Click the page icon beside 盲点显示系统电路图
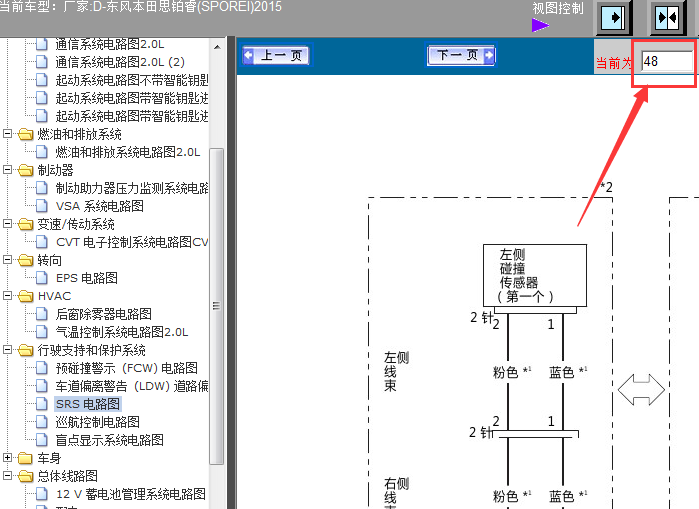This screenshot has width=699, height=509. [42, 440]
